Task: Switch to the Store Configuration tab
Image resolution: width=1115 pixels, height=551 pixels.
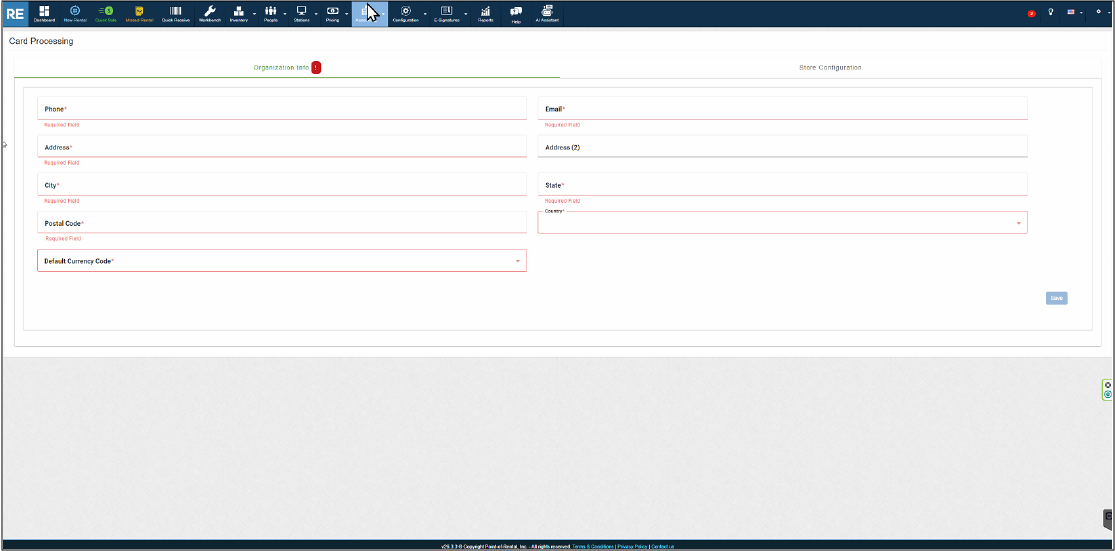Action: pos(830,67)
